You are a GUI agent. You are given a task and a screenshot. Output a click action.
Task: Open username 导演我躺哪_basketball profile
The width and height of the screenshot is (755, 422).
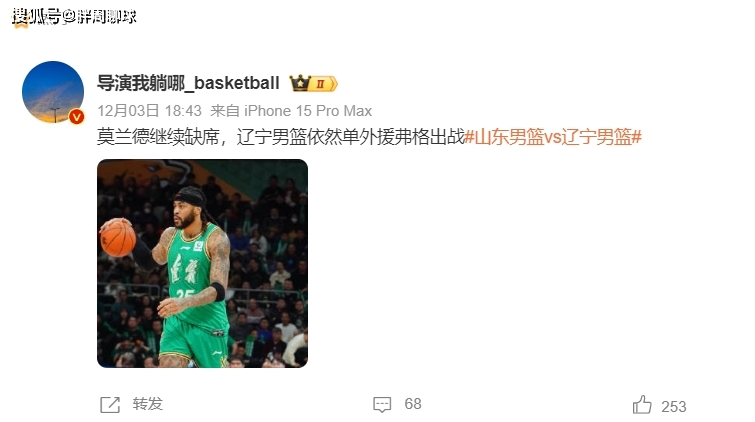[x=188, y=83]
